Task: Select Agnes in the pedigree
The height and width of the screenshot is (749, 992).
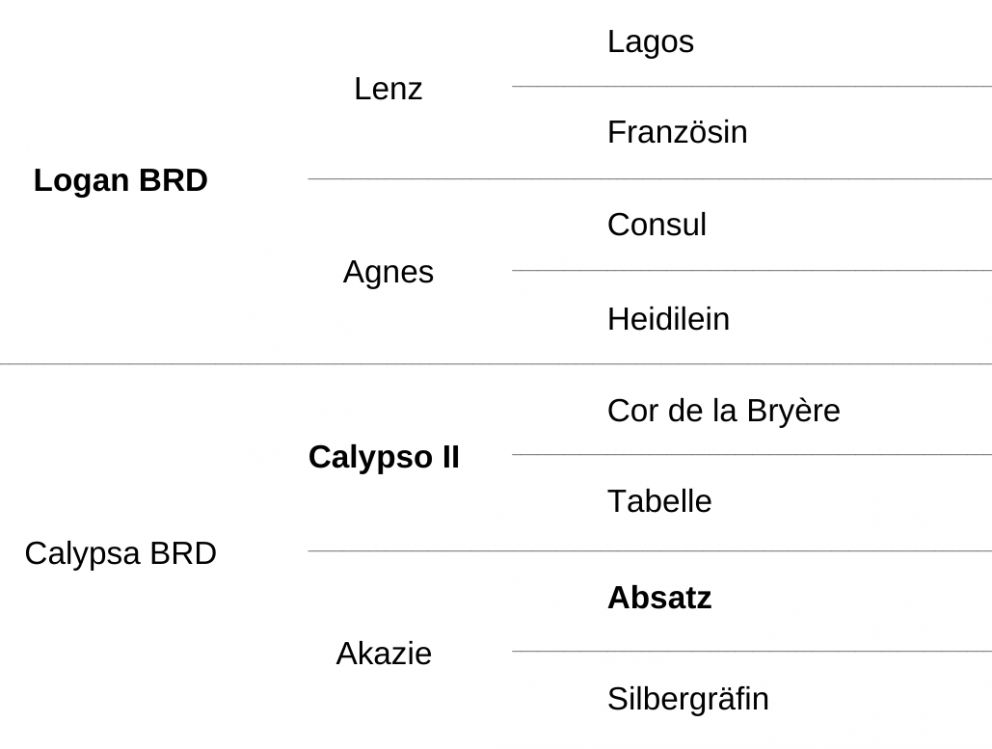Action: (388, 273)
